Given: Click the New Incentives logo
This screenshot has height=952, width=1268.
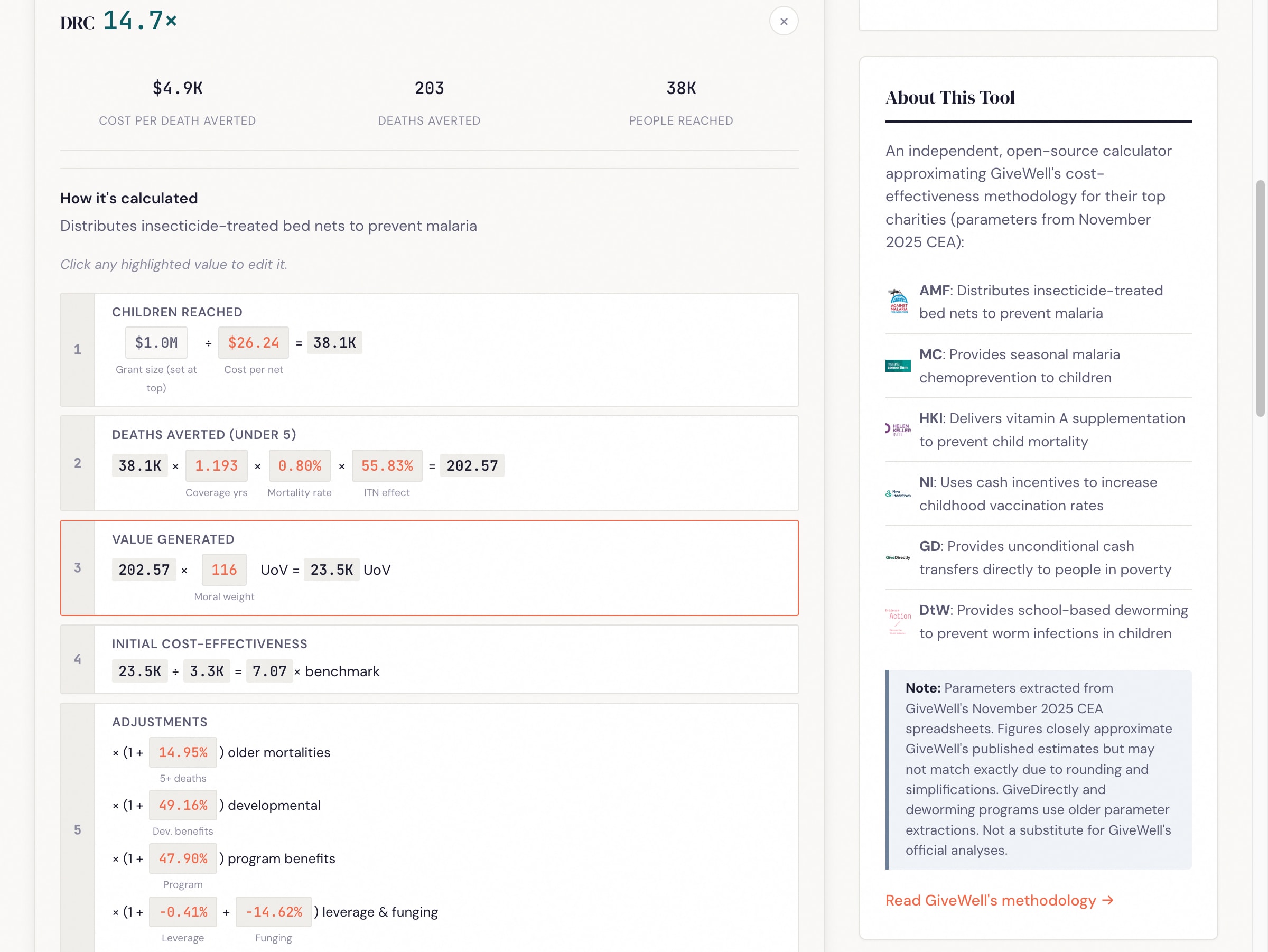Looking at the screenshot, I should tap(897, 494).
